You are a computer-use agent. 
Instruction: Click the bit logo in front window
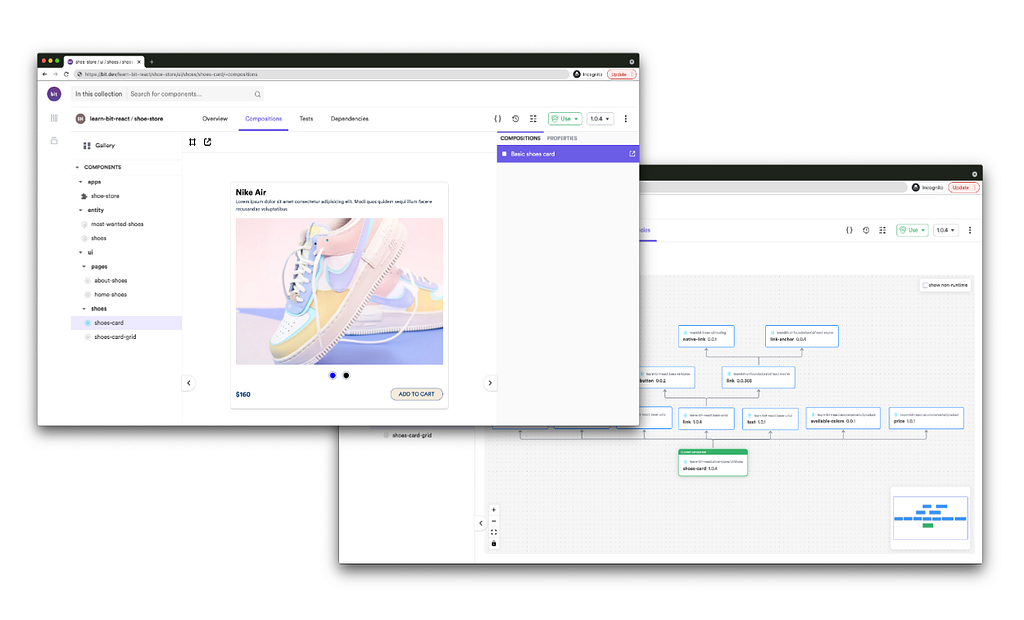[x=54, y=94]
